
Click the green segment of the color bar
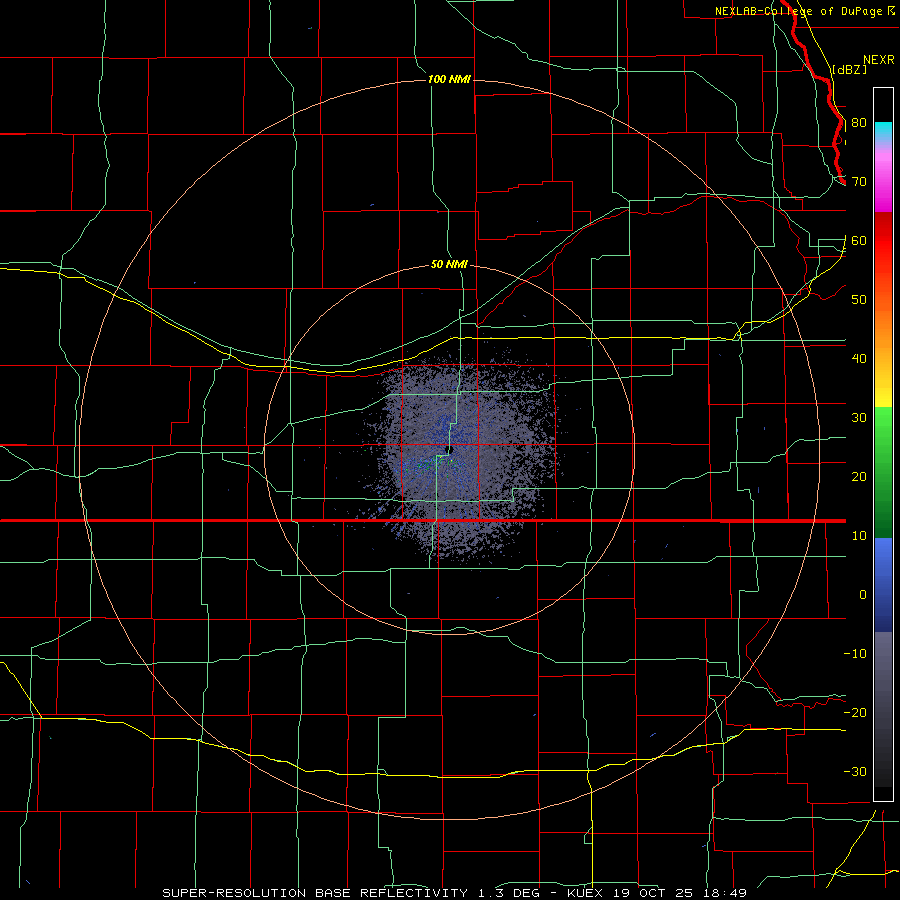tap(883, 471)
